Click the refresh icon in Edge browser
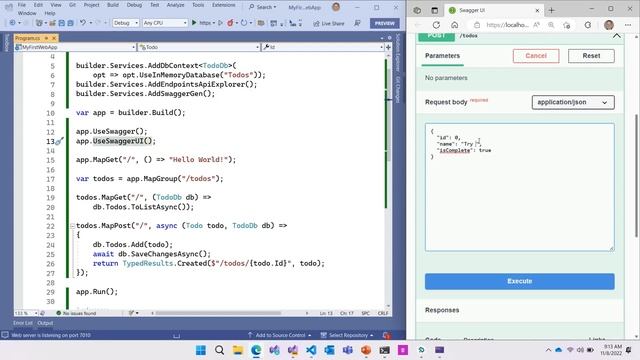The height and width of the screenshot is (360, 640). click(436, 25)
